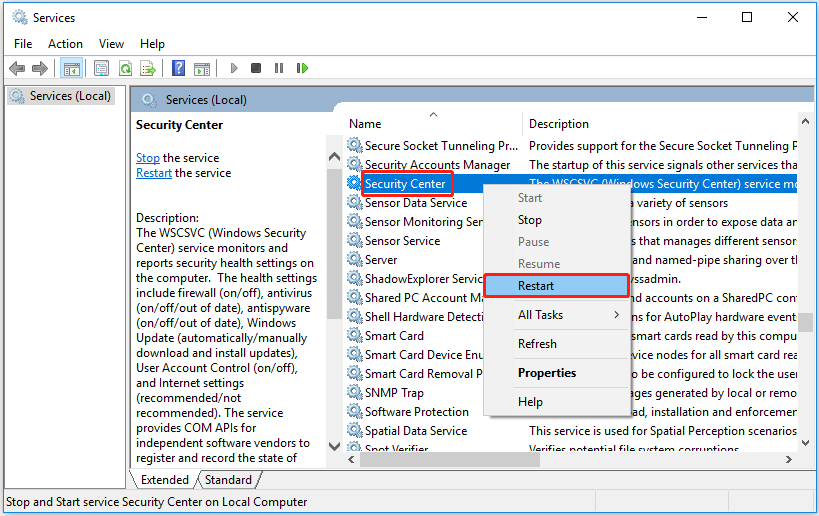Select Smart Card Removal Policy name
This screenshot has height=516, width=819.
coord(424,373)
